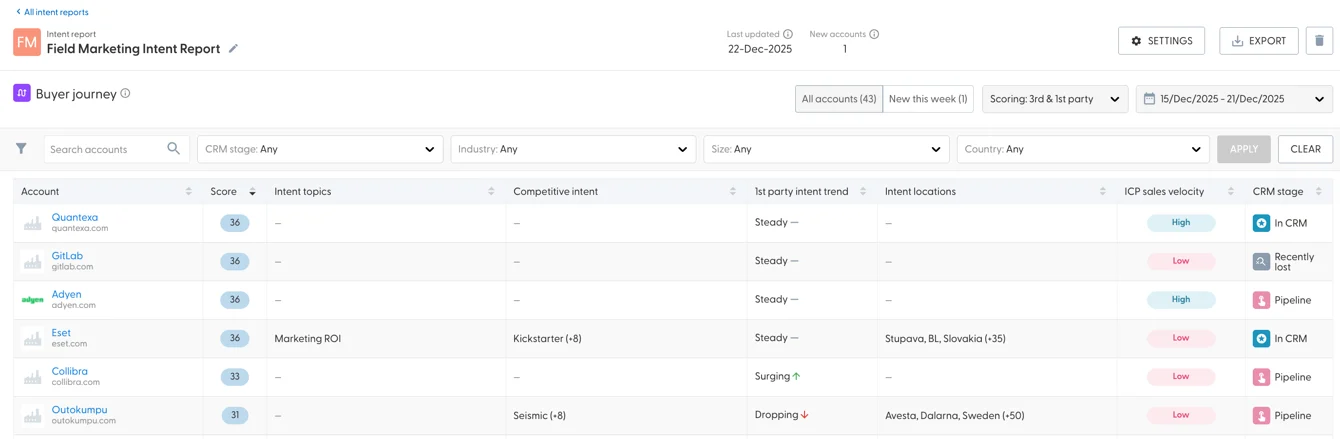Sort by the Competitive intent column
Viewport: 1340px width, 439px height.
733,191
